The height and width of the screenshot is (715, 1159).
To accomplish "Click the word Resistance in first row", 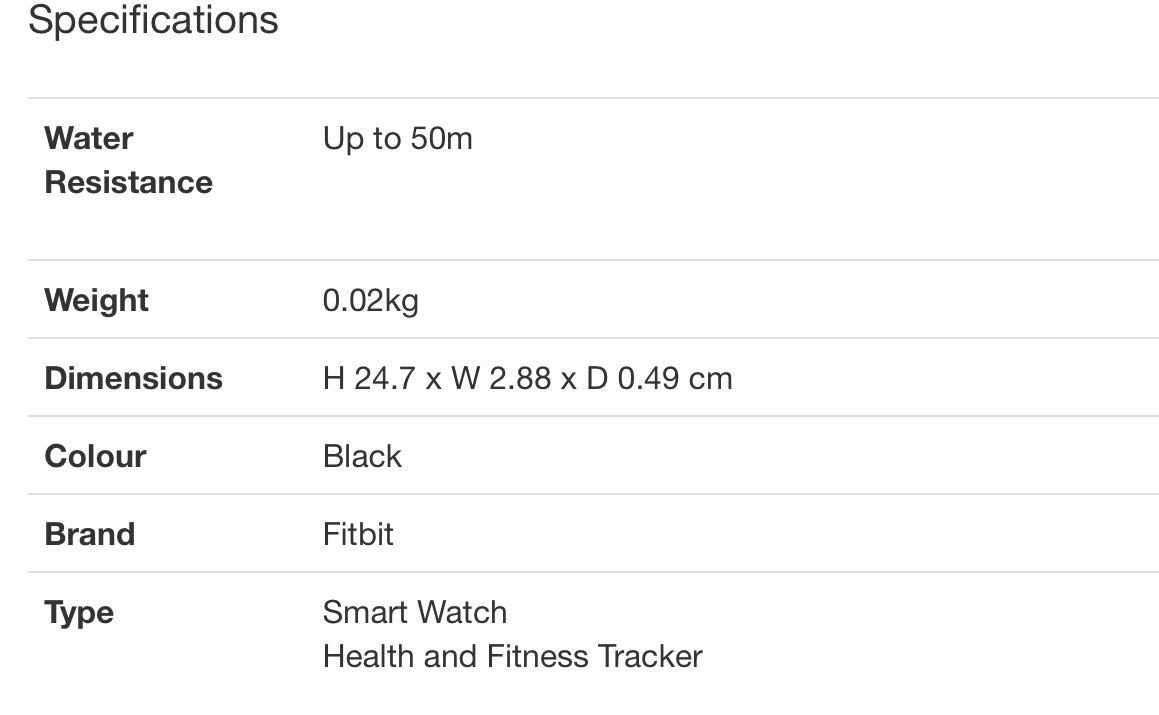I will tap(129, 183).
